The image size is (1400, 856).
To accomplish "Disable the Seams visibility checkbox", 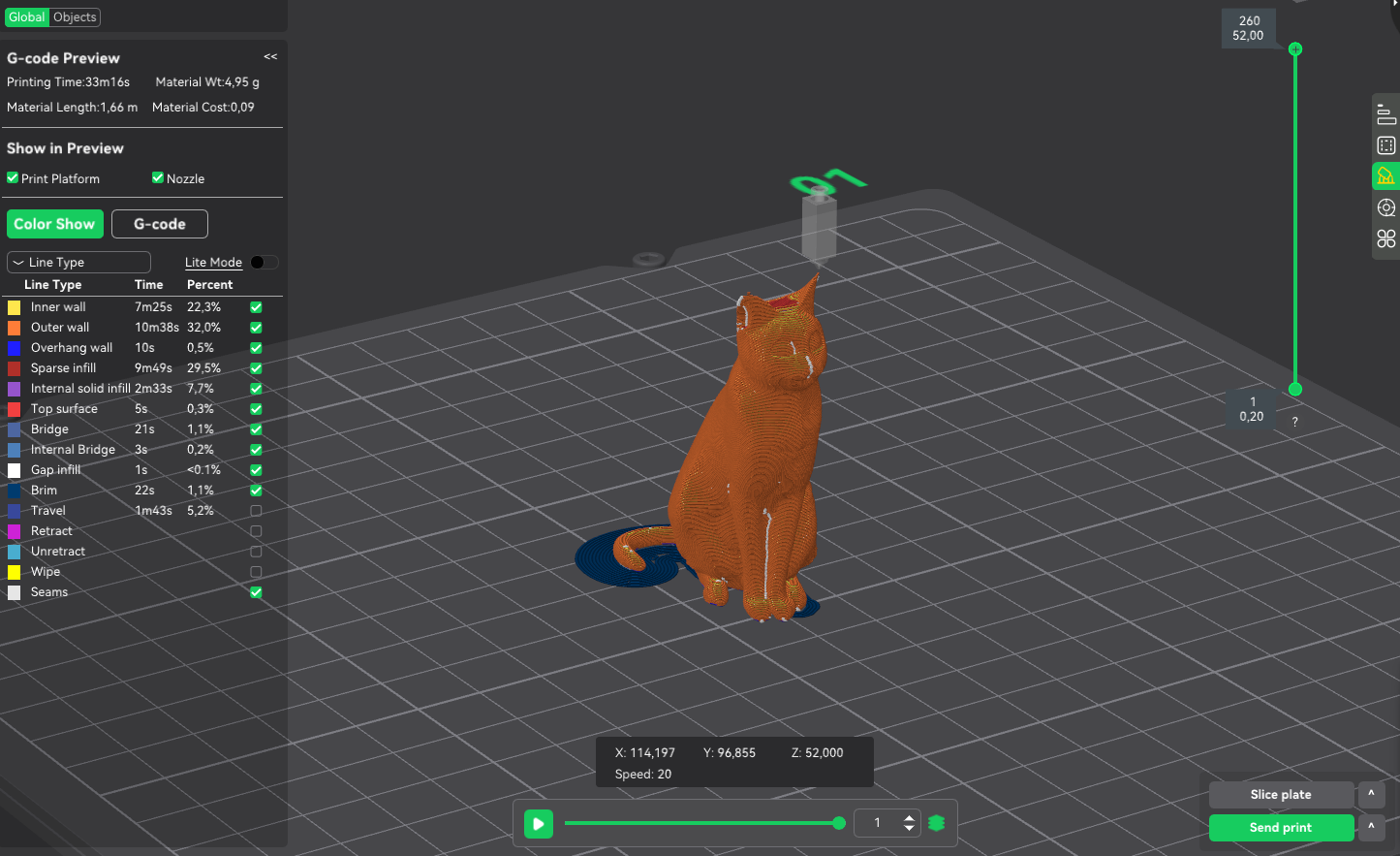I will click(x=256, y=592).
